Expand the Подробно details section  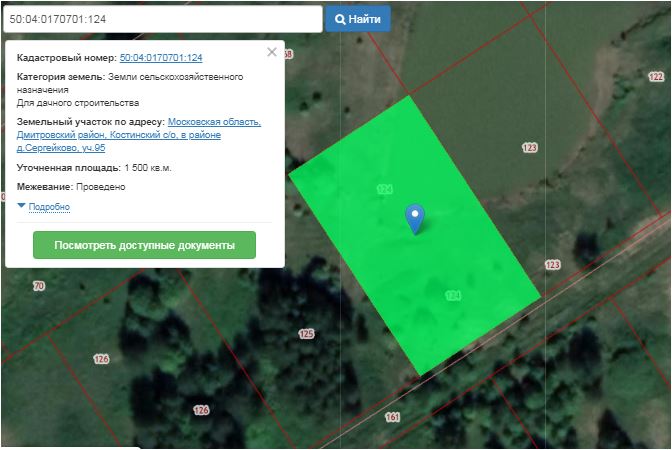44,206
